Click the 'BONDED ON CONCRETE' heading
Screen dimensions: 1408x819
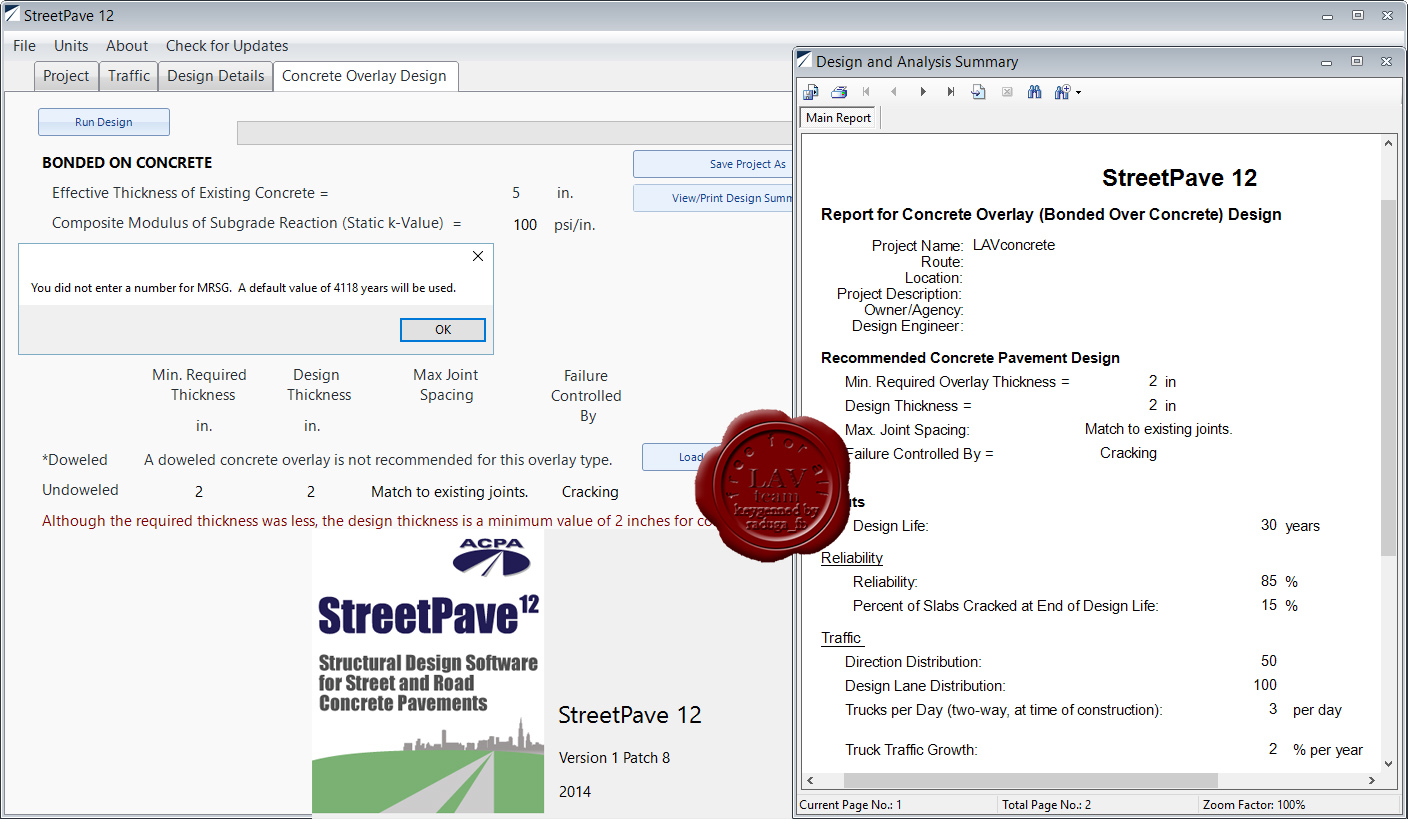pos(127,162)
